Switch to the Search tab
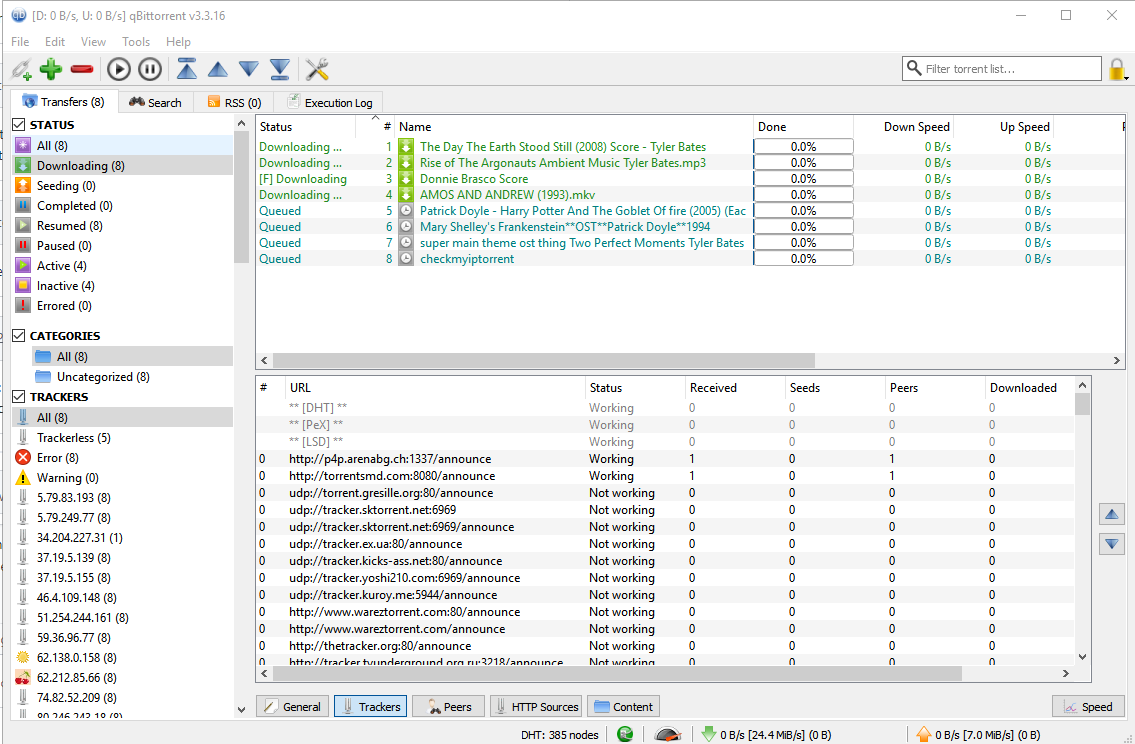Viewport: 1135px width, 744px height. pos(156,103)
